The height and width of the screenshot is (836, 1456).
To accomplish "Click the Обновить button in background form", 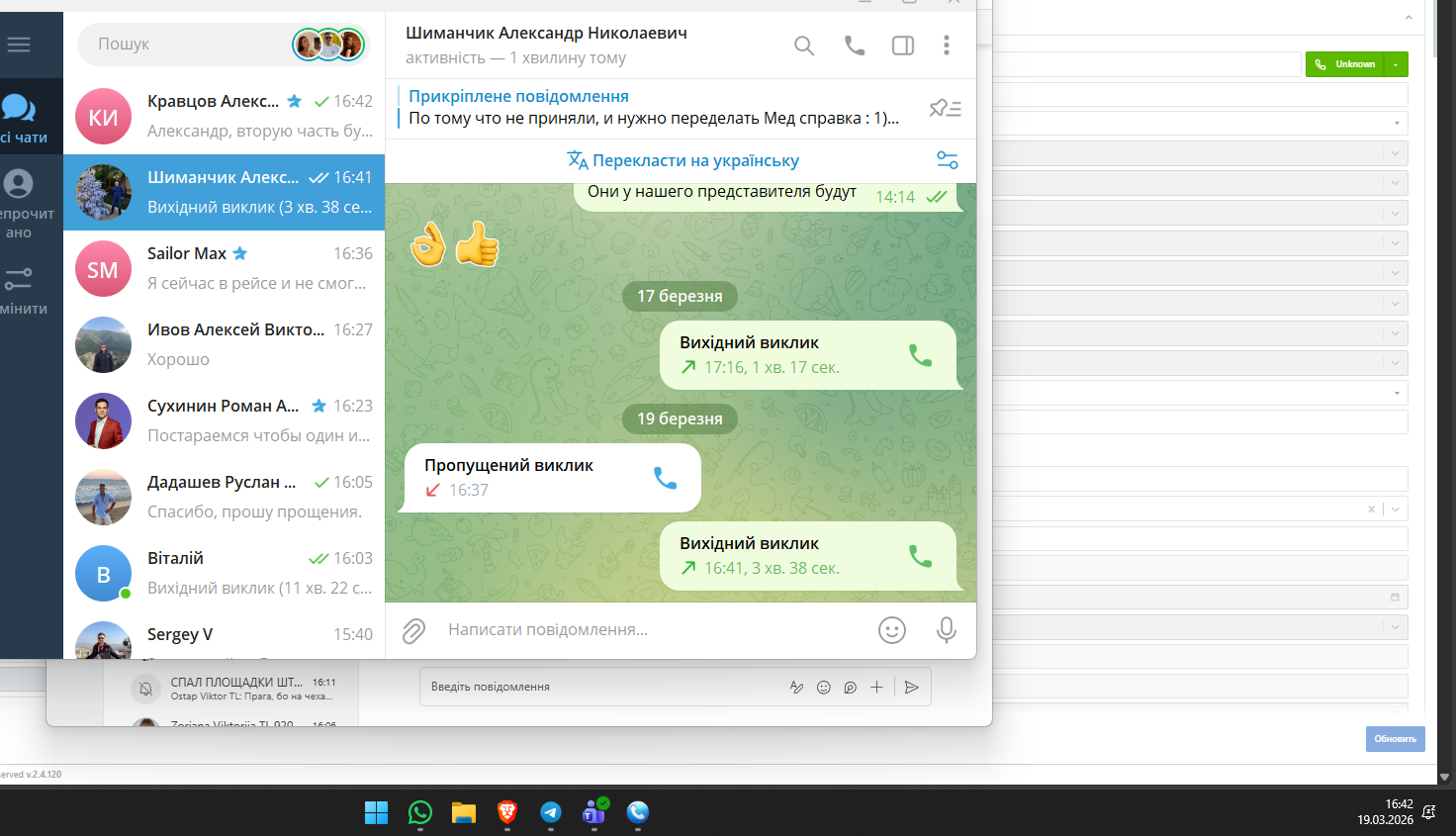I will [1395, 739].
